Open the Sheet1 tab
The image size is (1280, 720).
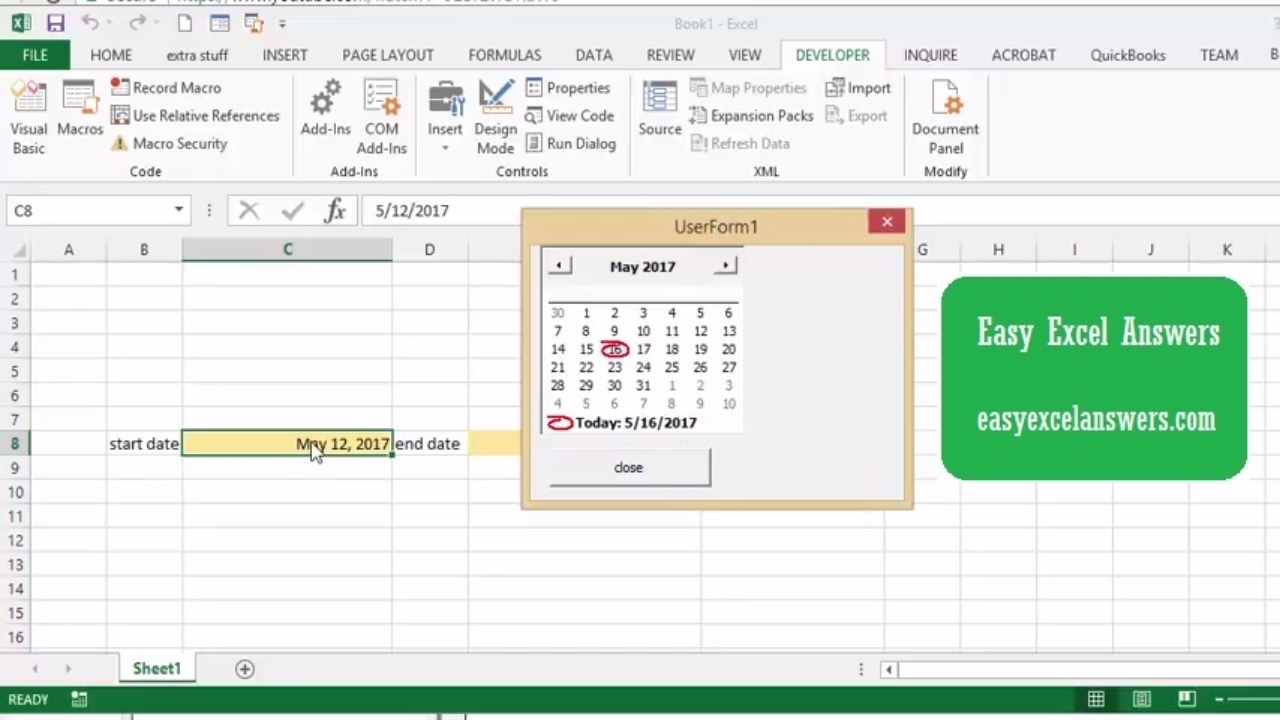coord(157,668)
